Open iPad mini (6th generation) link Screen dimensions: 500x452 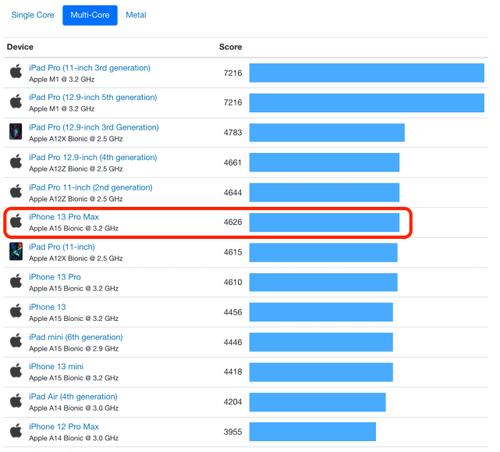[76, 337]
